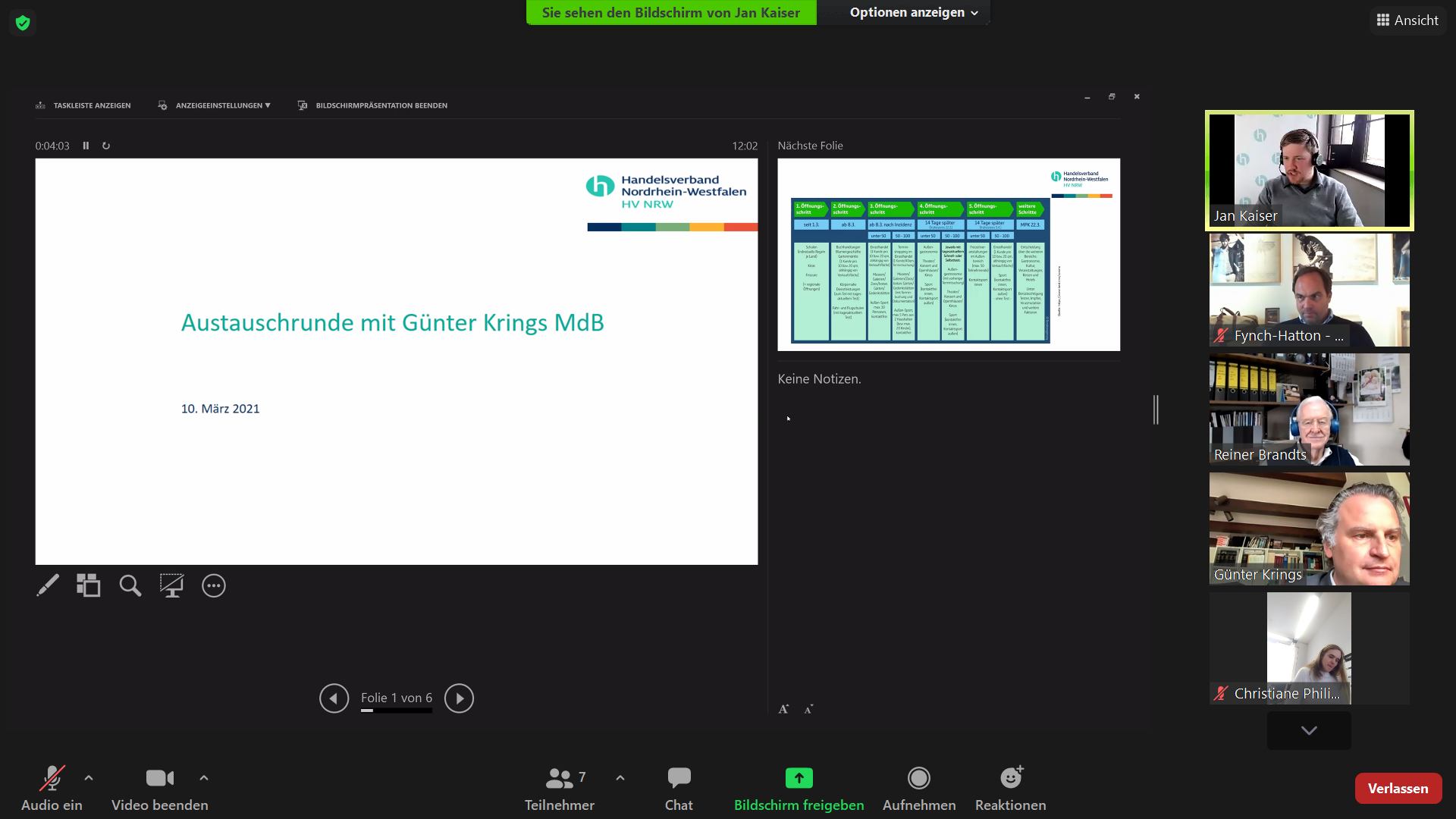
Task: Open more slide show options ellipsis
Action: [214, 585]
